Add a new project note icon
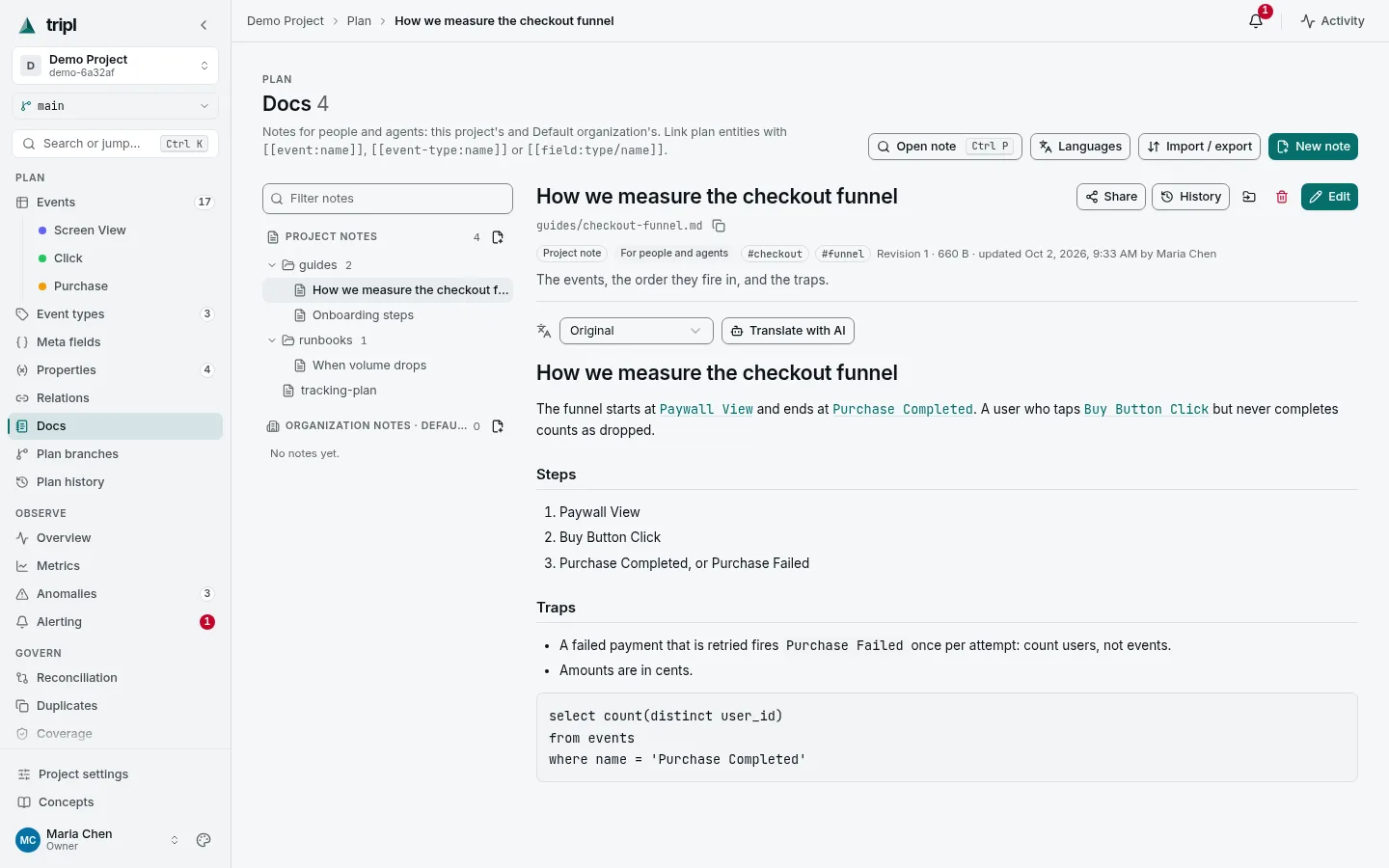 coord(498,237)
